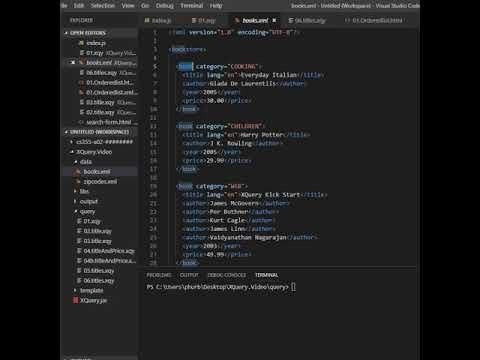Open the Debug menu
Viewport: 480px width, 360px height.
165,6
